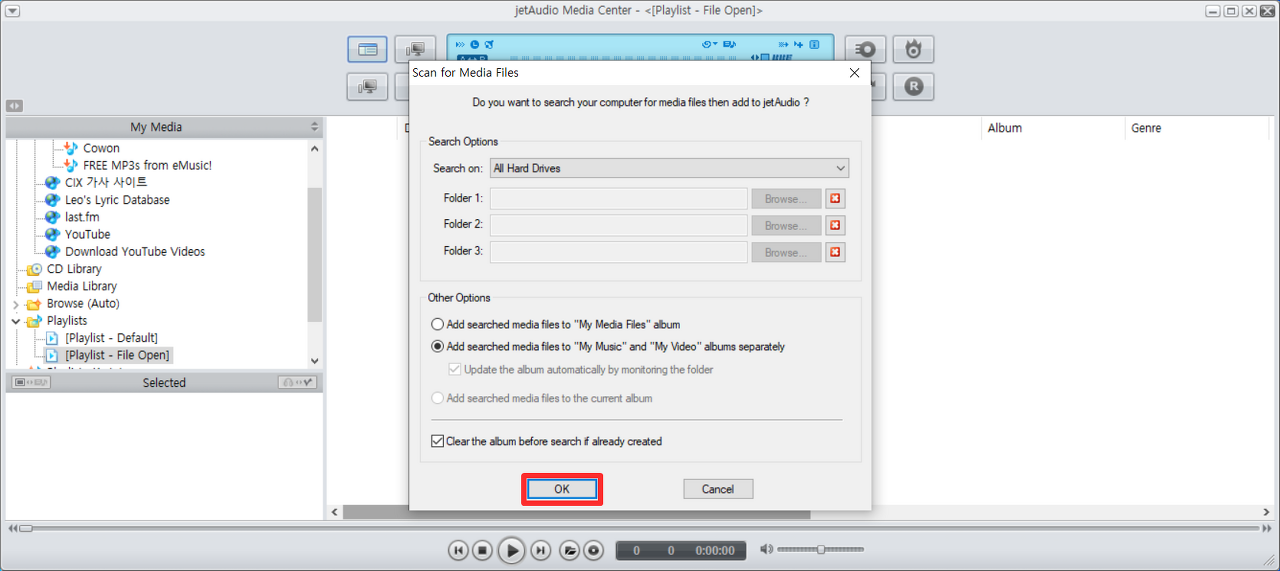This screenshot has height=571, width=1280.
Task: Click the monitor icon in second toolbar row
Action: pos(367,87)
